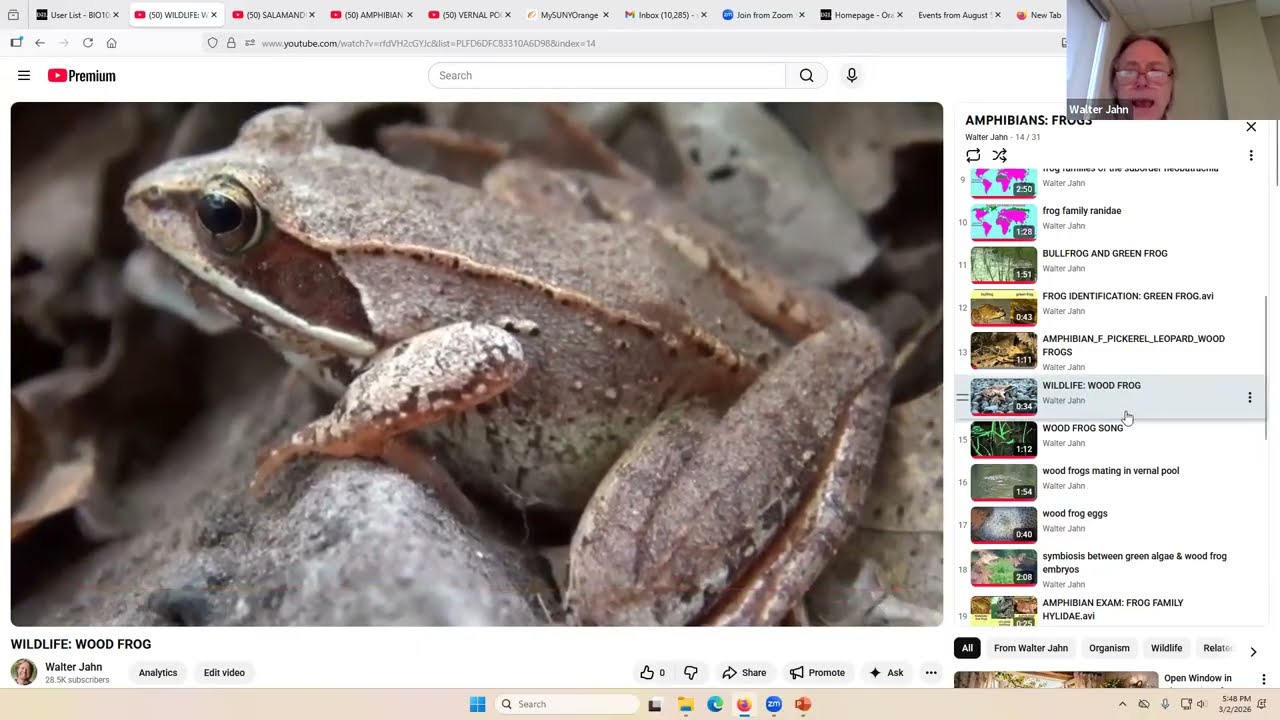Like the video with thumbs up
1280x720 pixels.
coord(654,673)
